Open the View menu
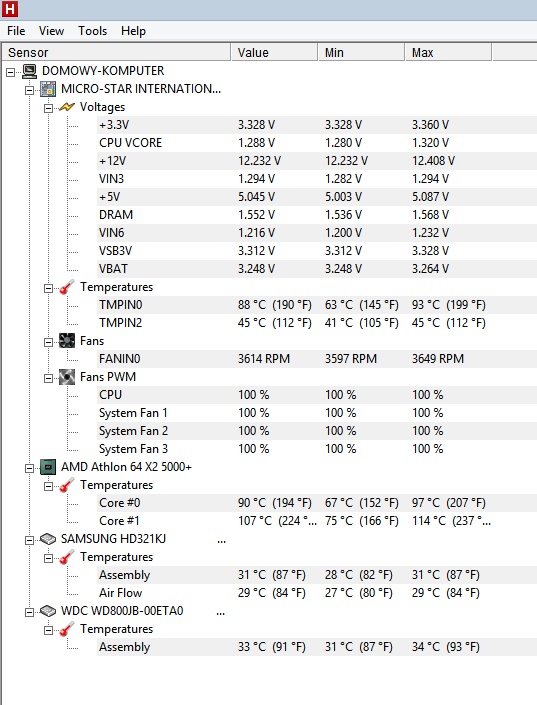 pos(51,31)
